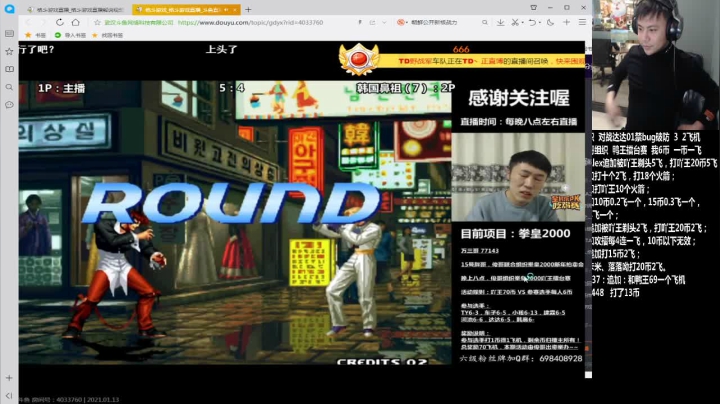Click the text "目前项目：拳皇2000"
This screenshot has height=404, width=720.
(515, 234)
